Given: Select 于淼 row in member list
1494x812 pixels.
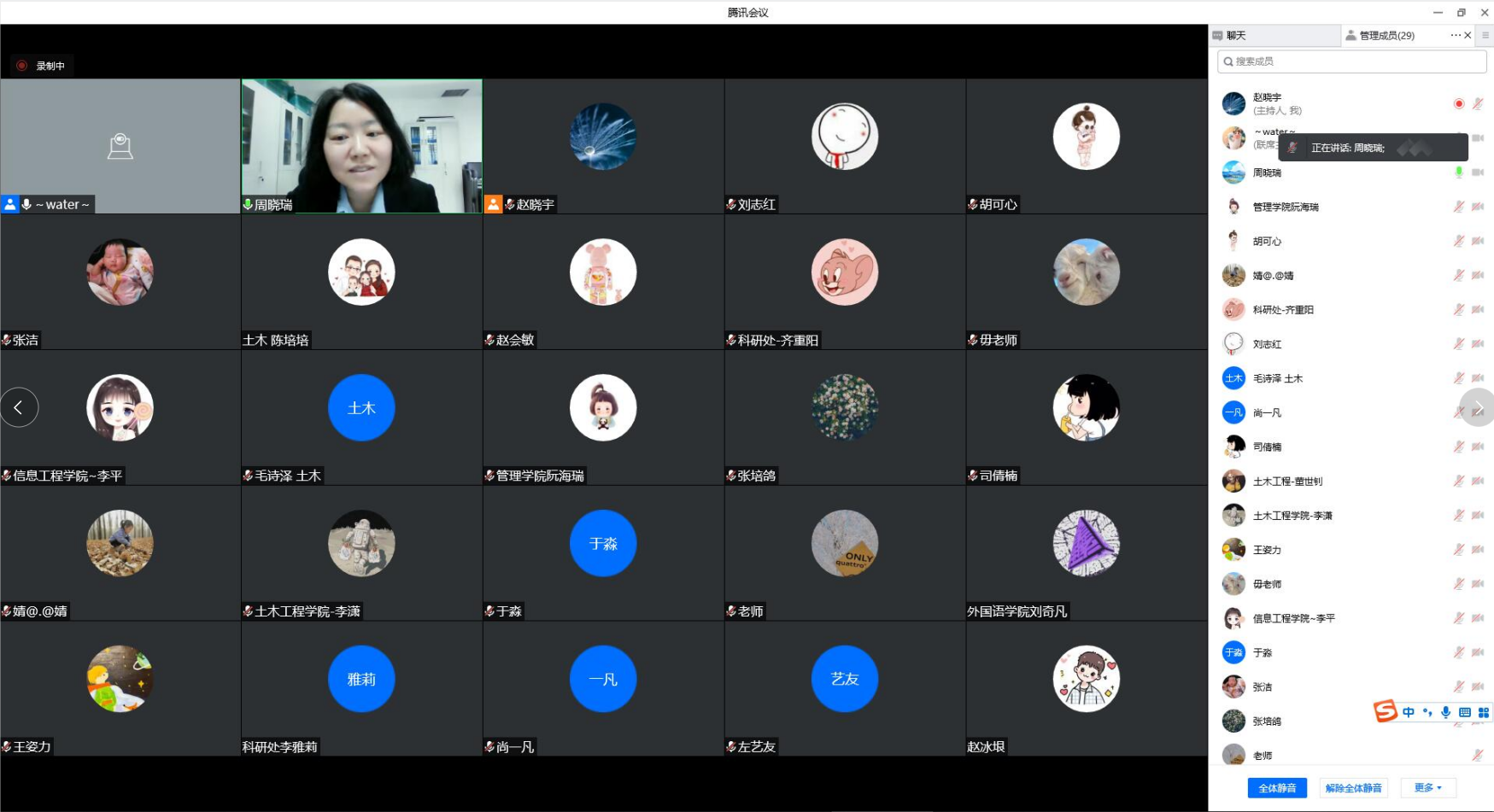Looking at the screenshot, I should point(1351,652).
